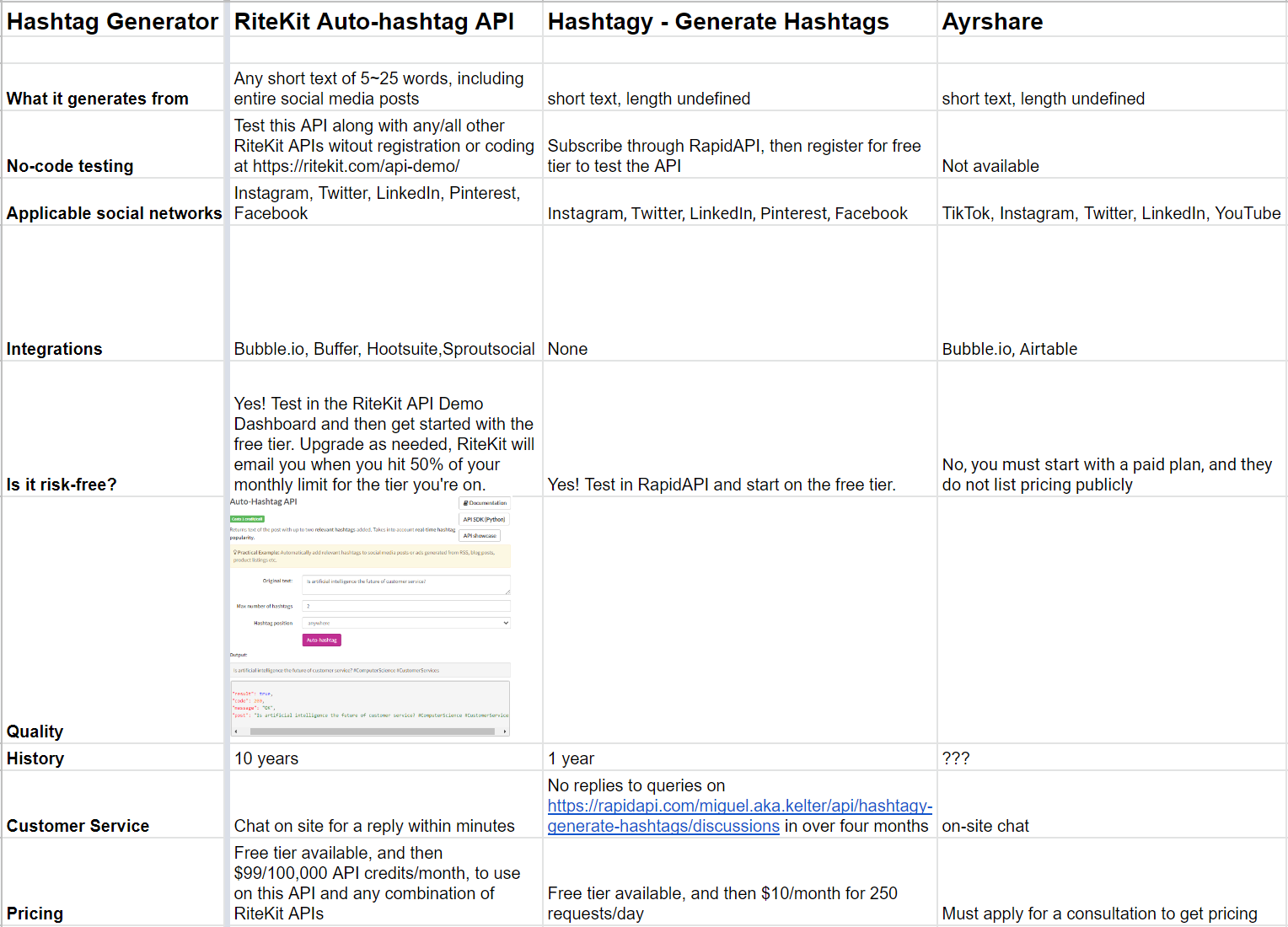The width and height of the screenshot is (1288, 927).
Task: Click the Max number of hashtags field
Action: [x=406, y=606]
